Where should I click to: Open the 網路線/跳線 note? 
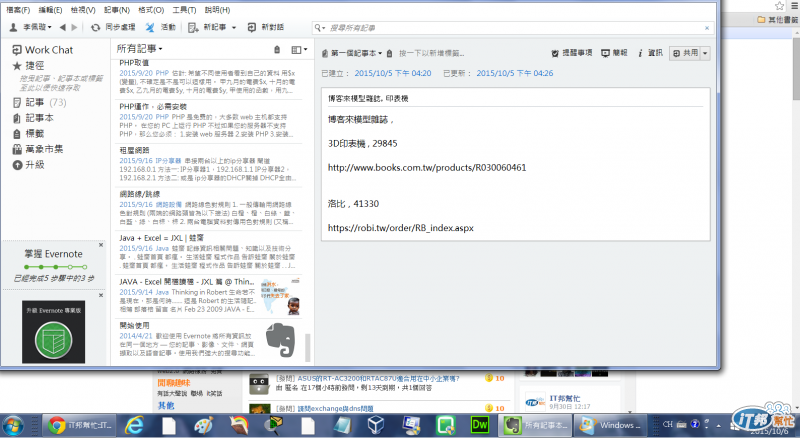click(x=208, y=208)
